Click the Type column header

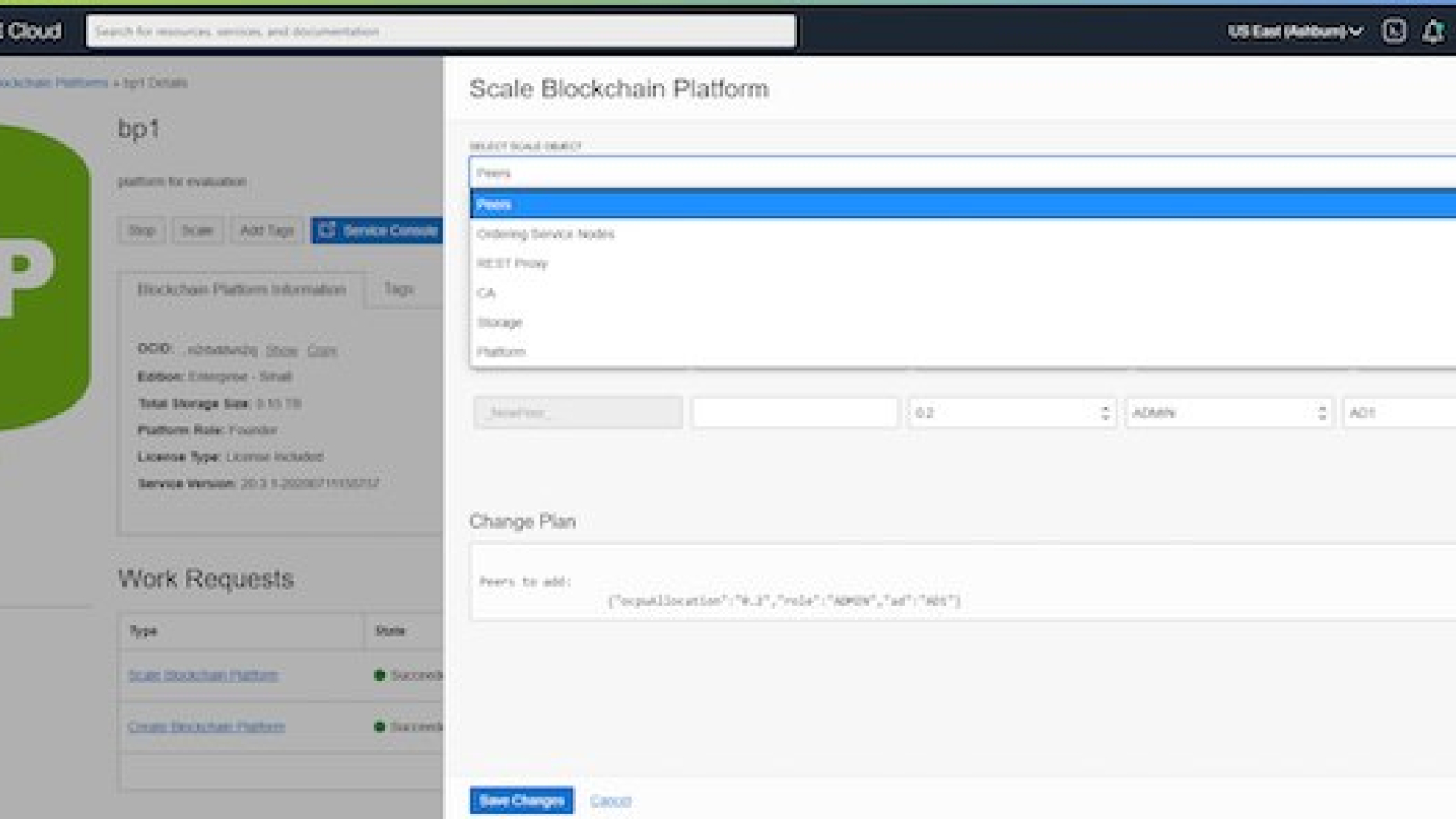tap(144, 631)
